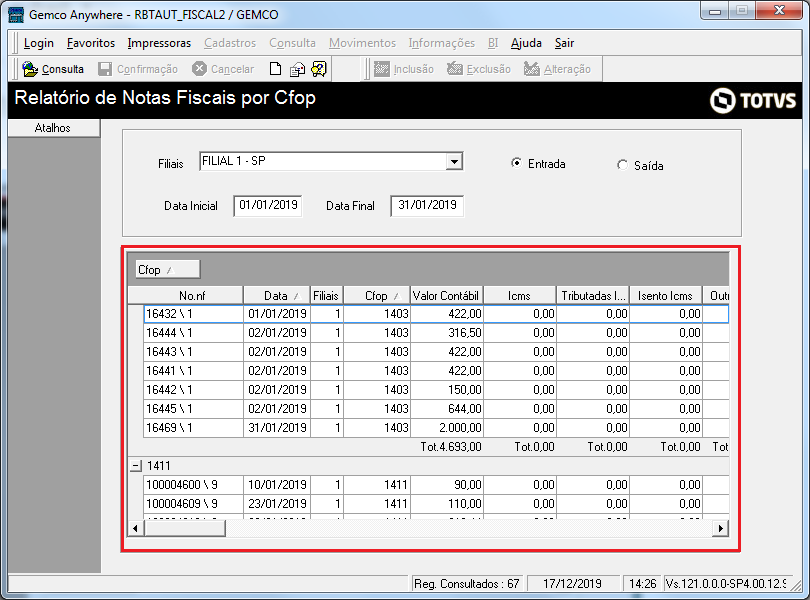This screenshot has height=600, width=810.
Task: Click the Cfop grouping chip
Action: coord(167,269)
